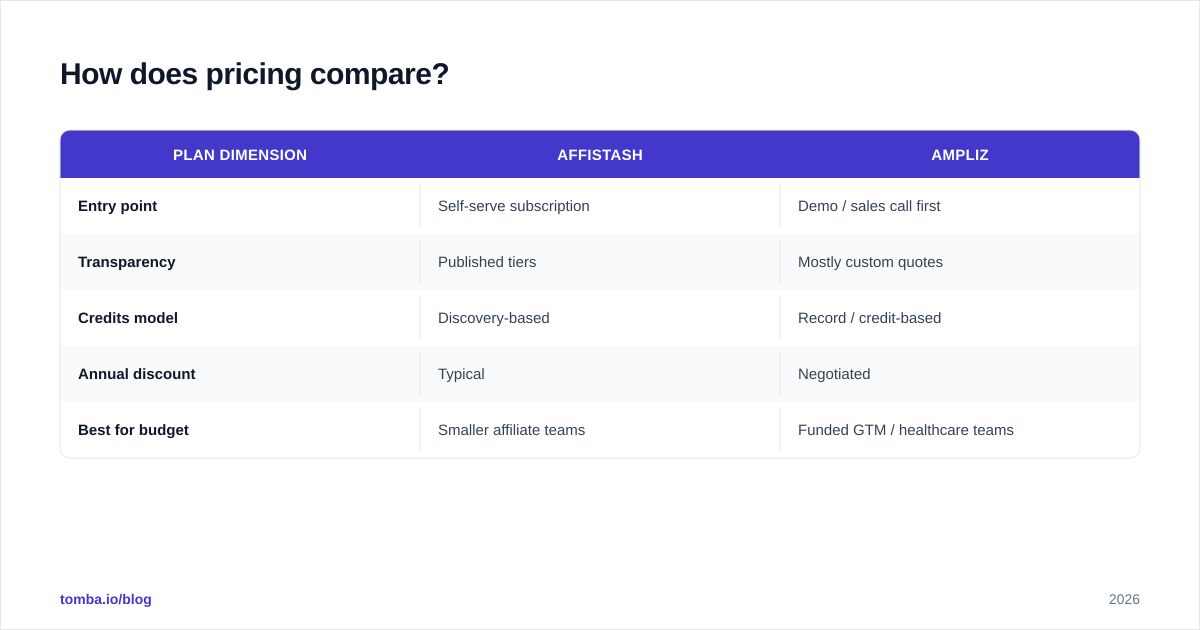Click the 'Best for budget' row label

point(133,430)
